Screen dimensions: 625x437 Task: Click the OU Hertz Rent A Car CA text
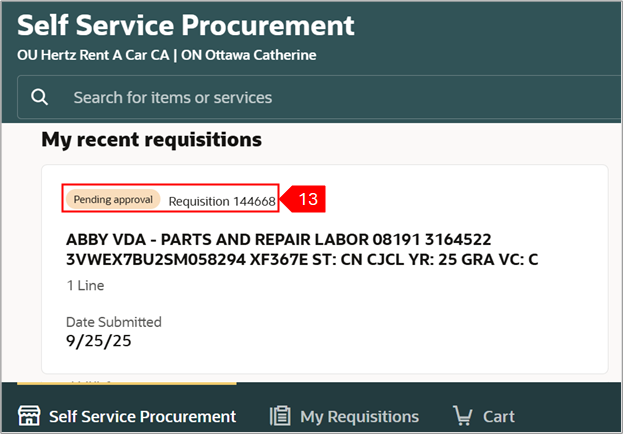click(92, 55)
